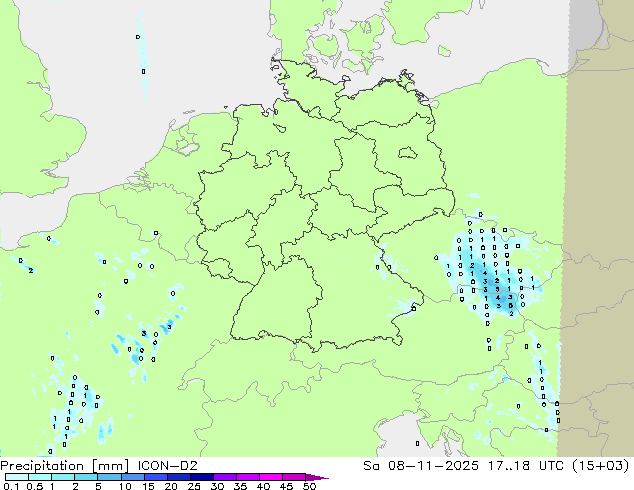Click the "Sa" weekday label

(371, 466)
